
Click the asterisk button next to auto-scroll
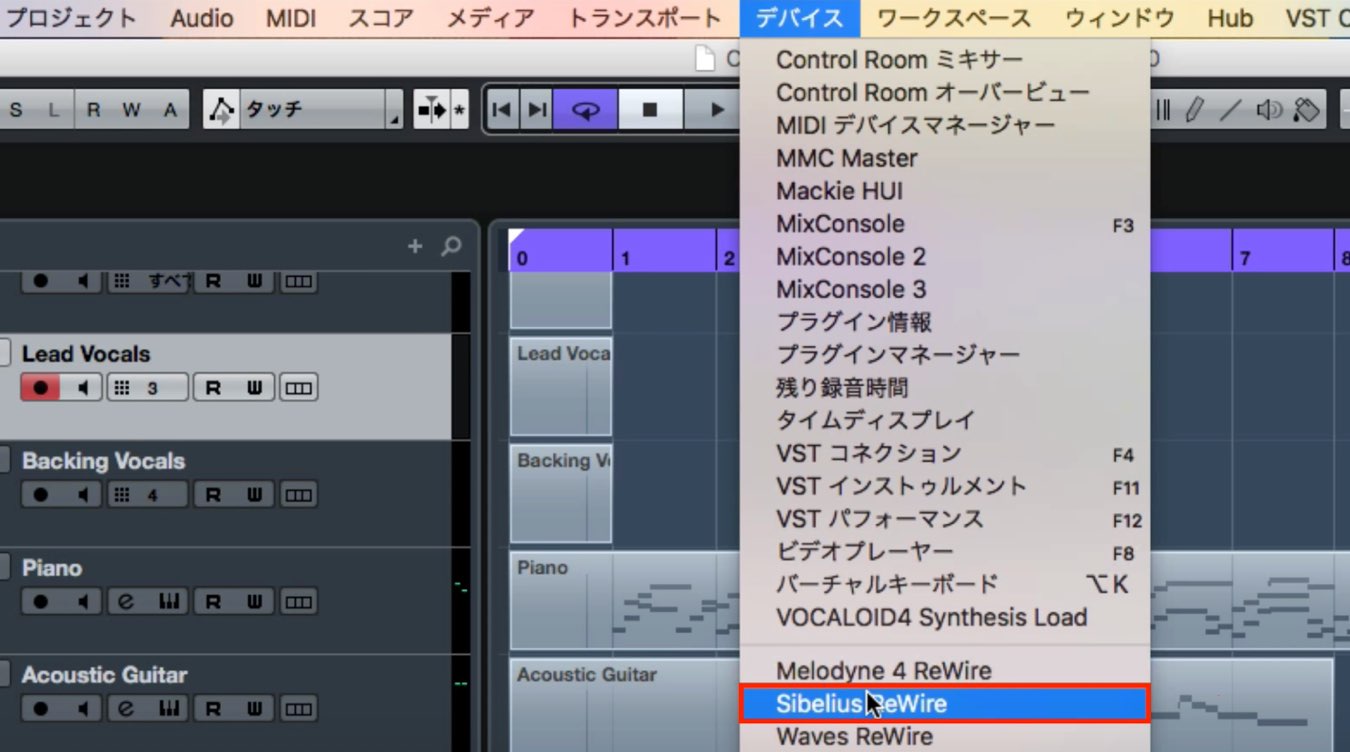[460, 110]
